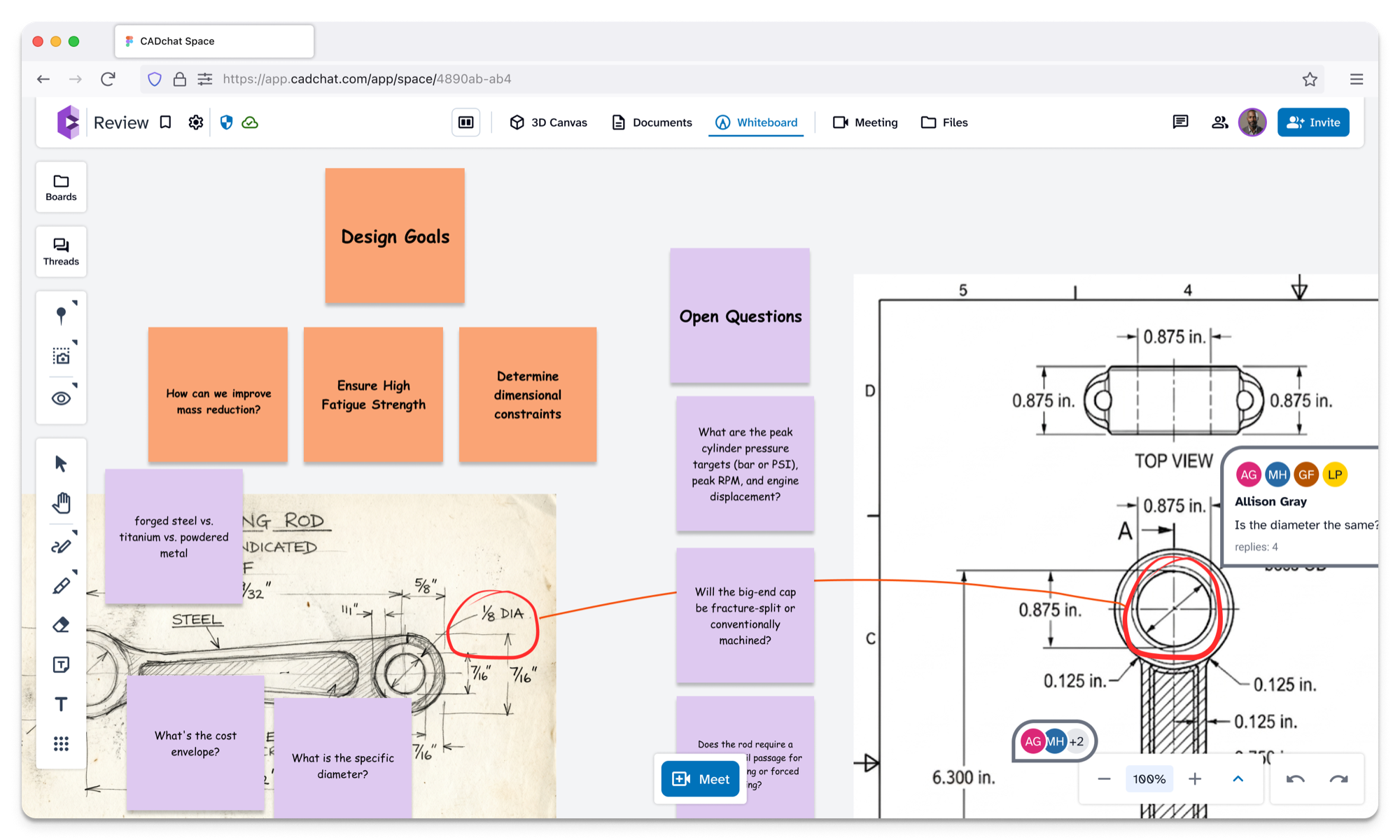Toggle the split view layout button

(x=466, y=122)
